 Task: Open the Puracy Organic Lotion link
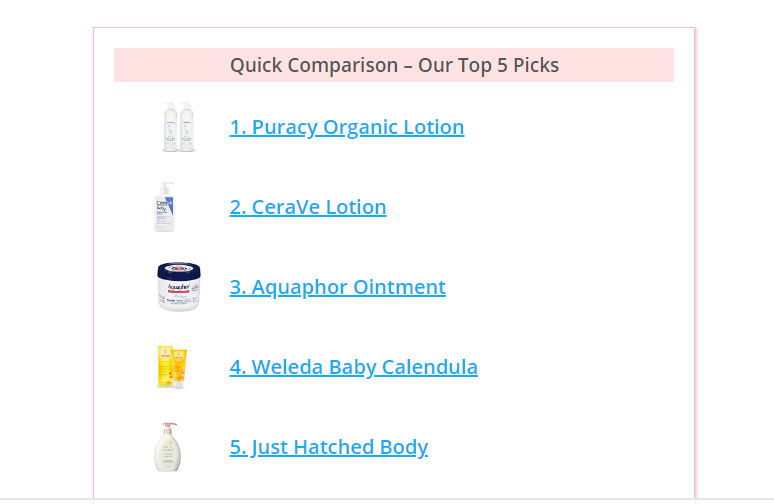(347, 127)
